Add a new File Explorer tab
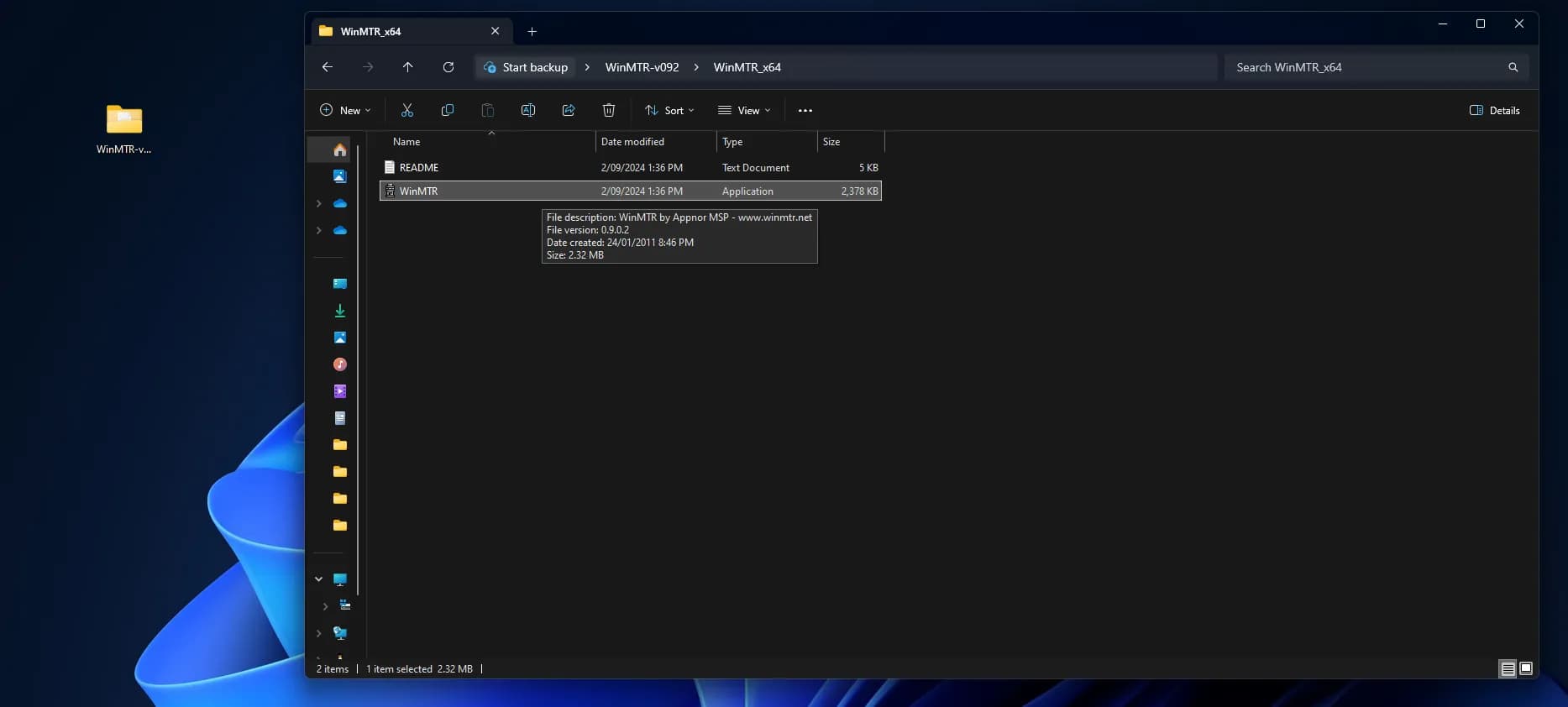 532,32
